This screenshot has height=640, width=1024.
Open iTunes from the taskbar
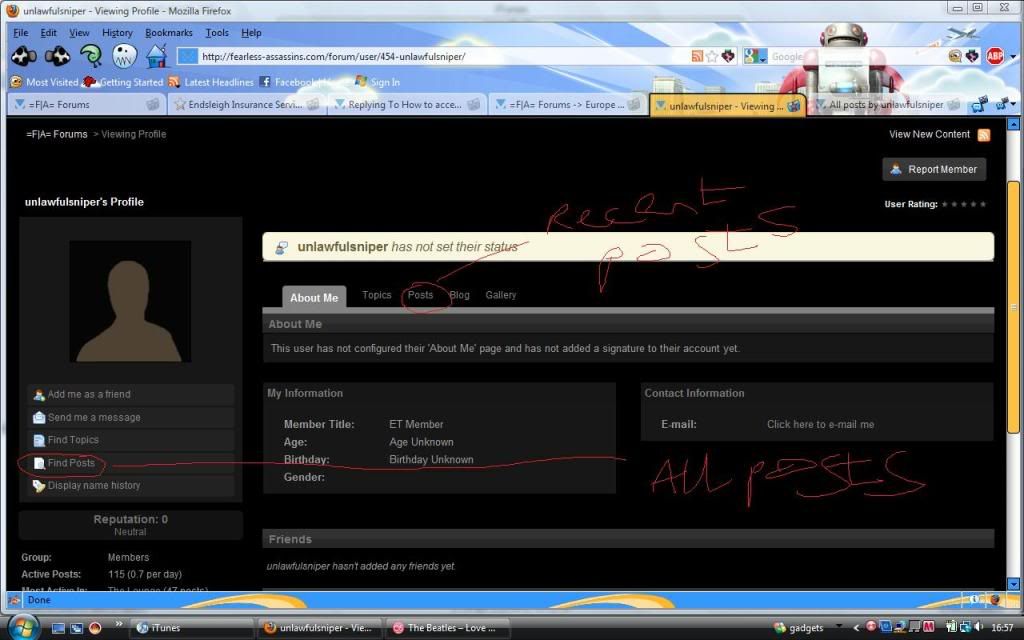[x=192, y=628]
